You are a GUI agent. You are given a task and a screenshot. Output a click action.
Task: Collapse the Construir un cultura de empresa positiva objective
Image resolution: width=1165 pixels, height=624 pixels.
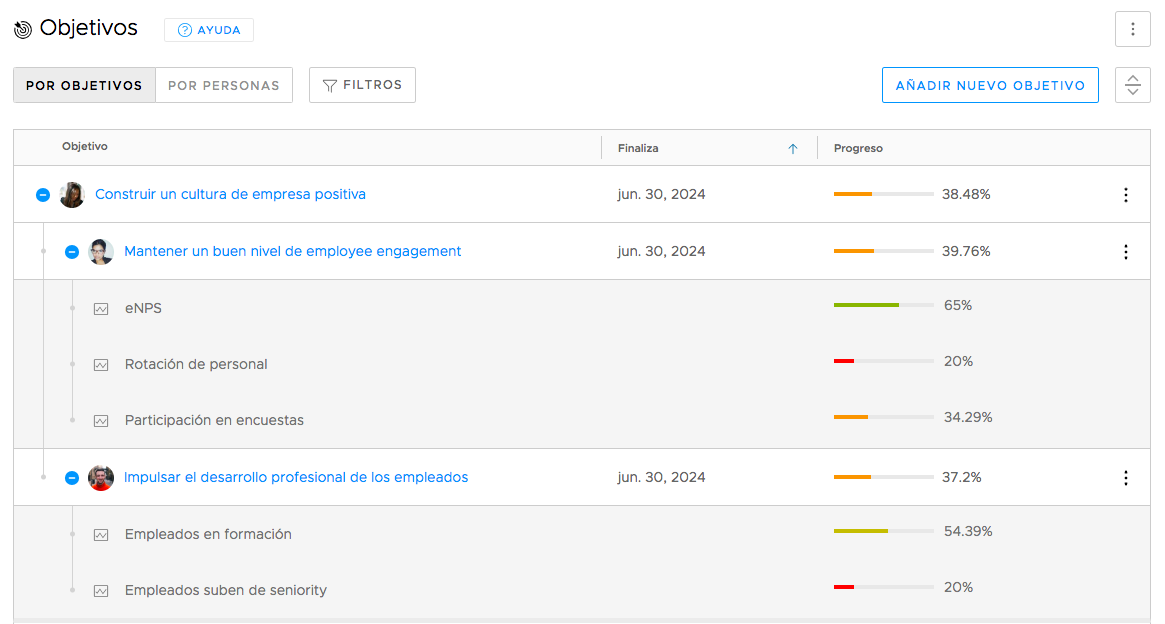[43, 195]
